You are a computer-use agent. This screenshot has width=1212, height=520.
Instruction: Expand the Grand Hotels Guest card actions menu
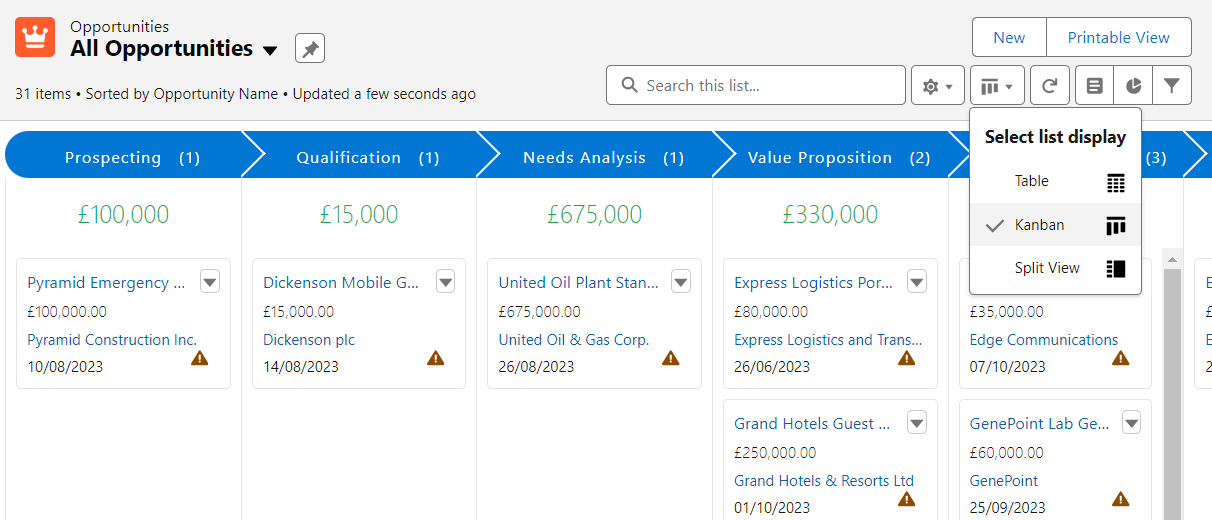pos(917,423)
